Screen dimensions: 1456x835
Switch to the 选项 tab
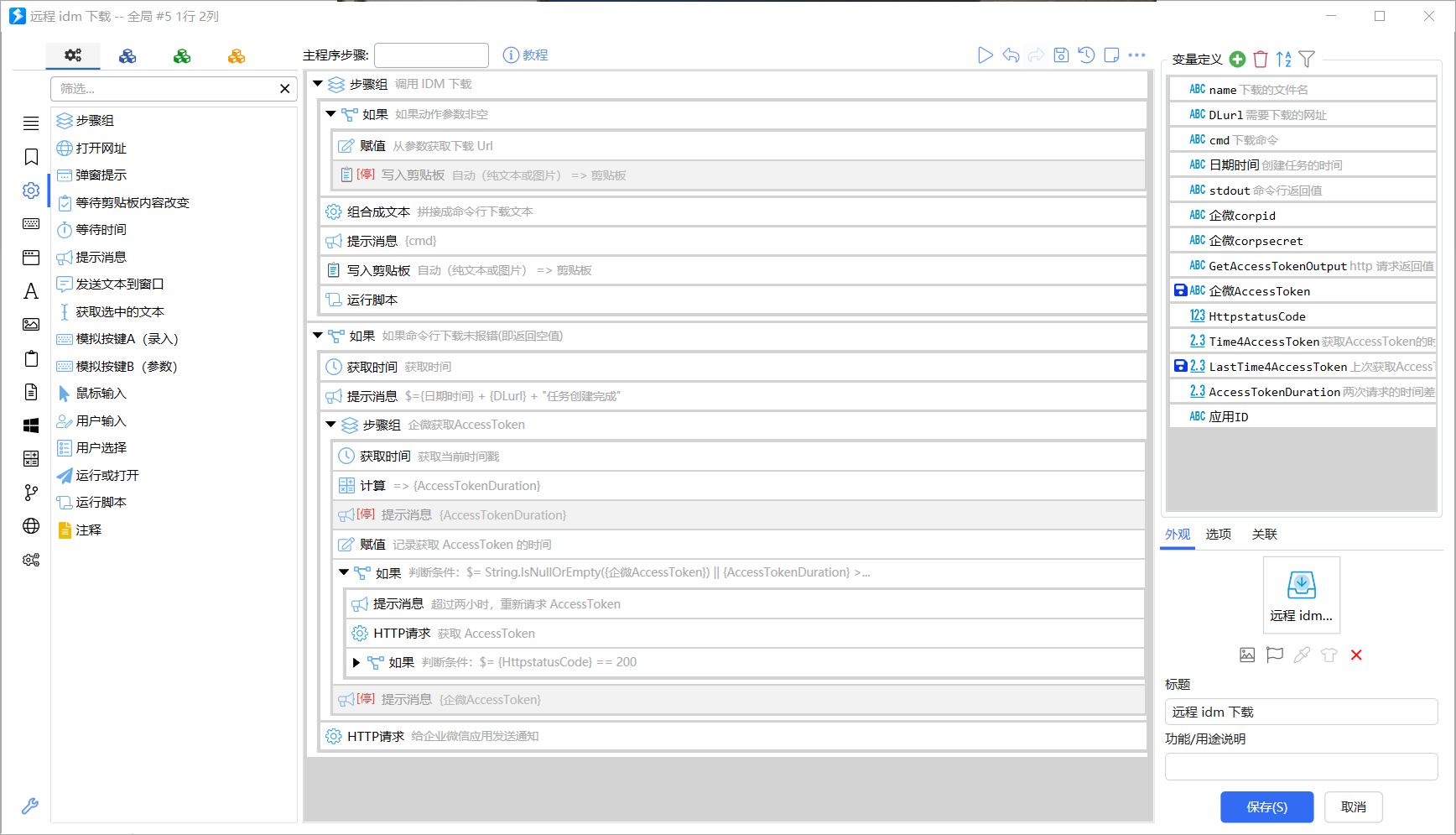click(1218, 534)
